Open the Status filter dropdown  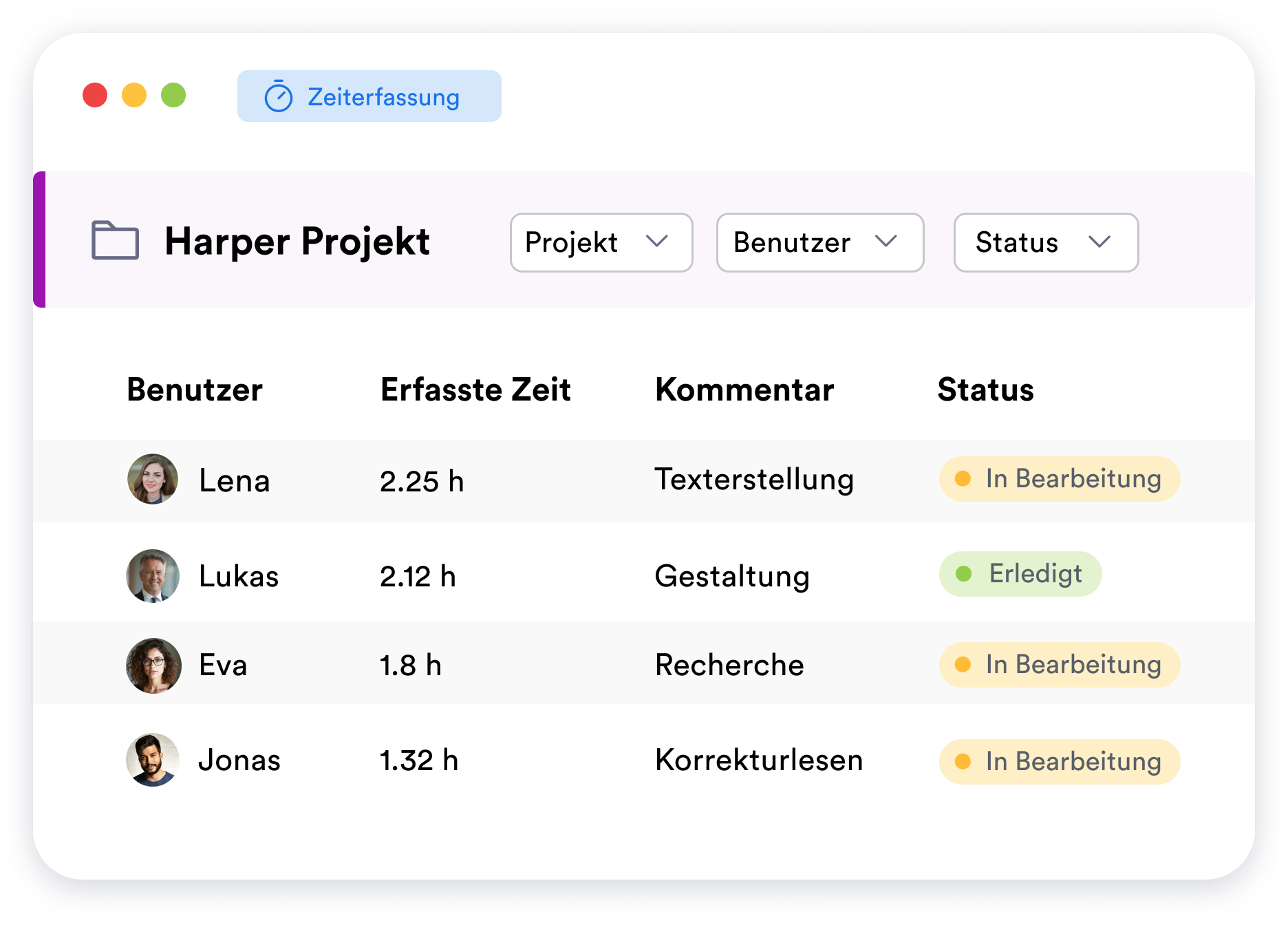(x=1045, y=242)
